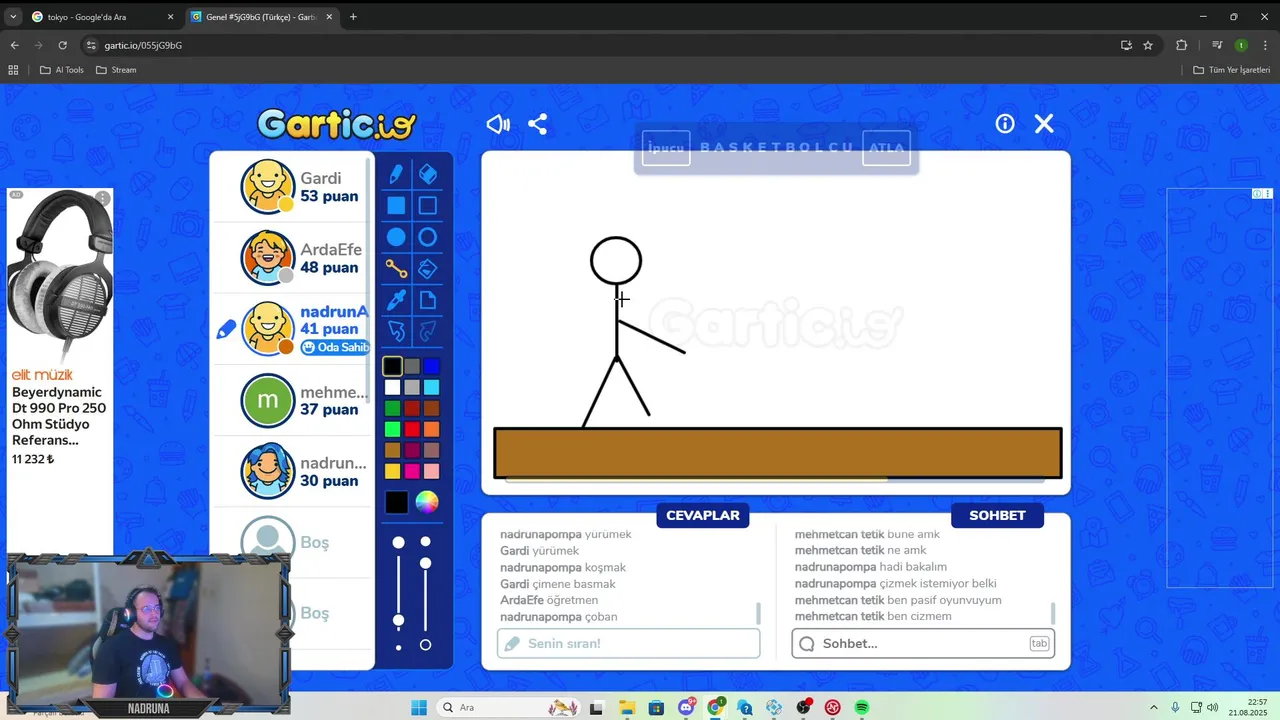Select the pencil drawing tool
The width and height of the screenshot is (1280, 720).
click(396, 175)
